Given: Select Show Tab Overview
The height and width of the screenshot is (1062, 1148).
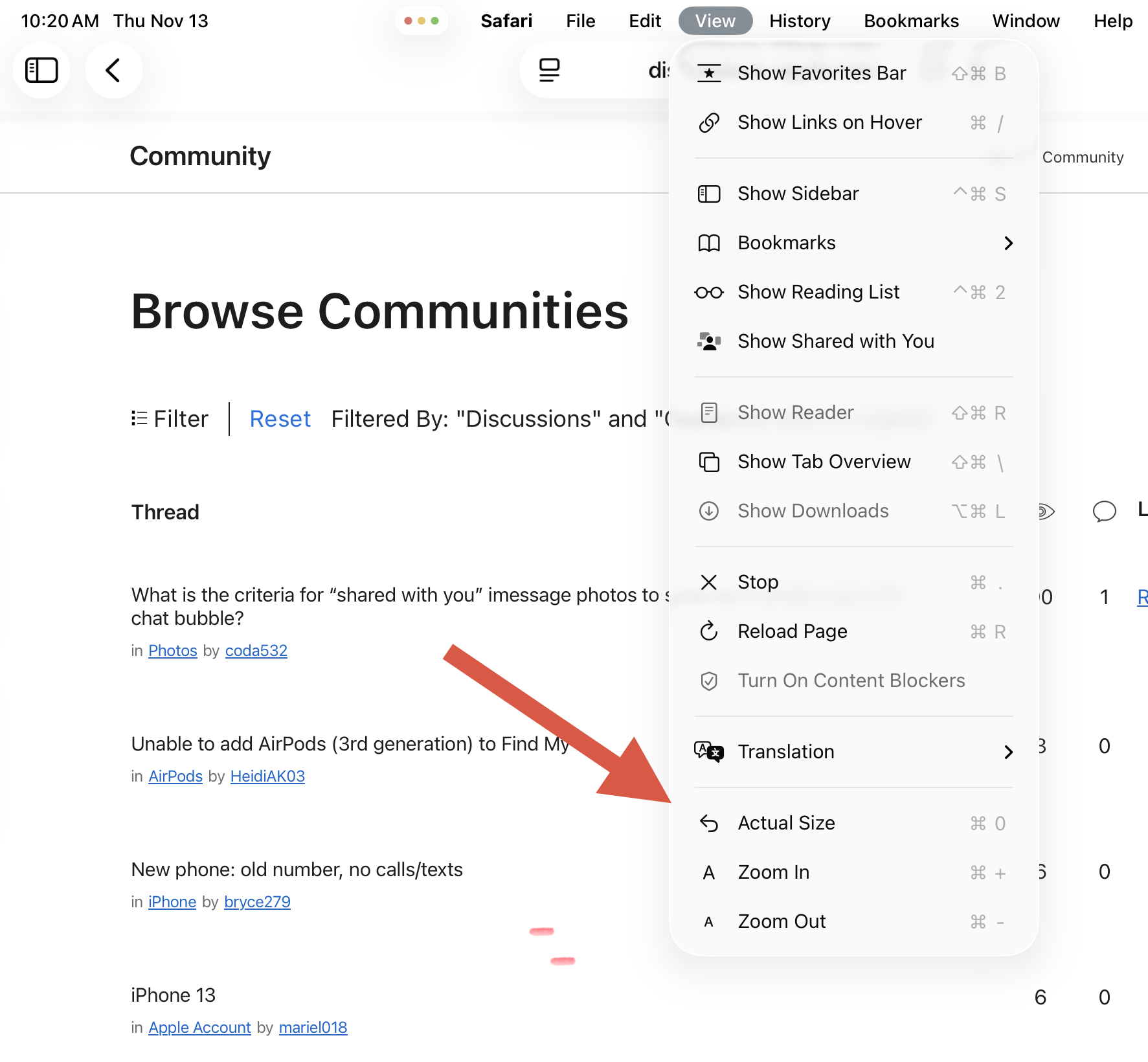Looking at the screenshot, I should coord(853,462).
